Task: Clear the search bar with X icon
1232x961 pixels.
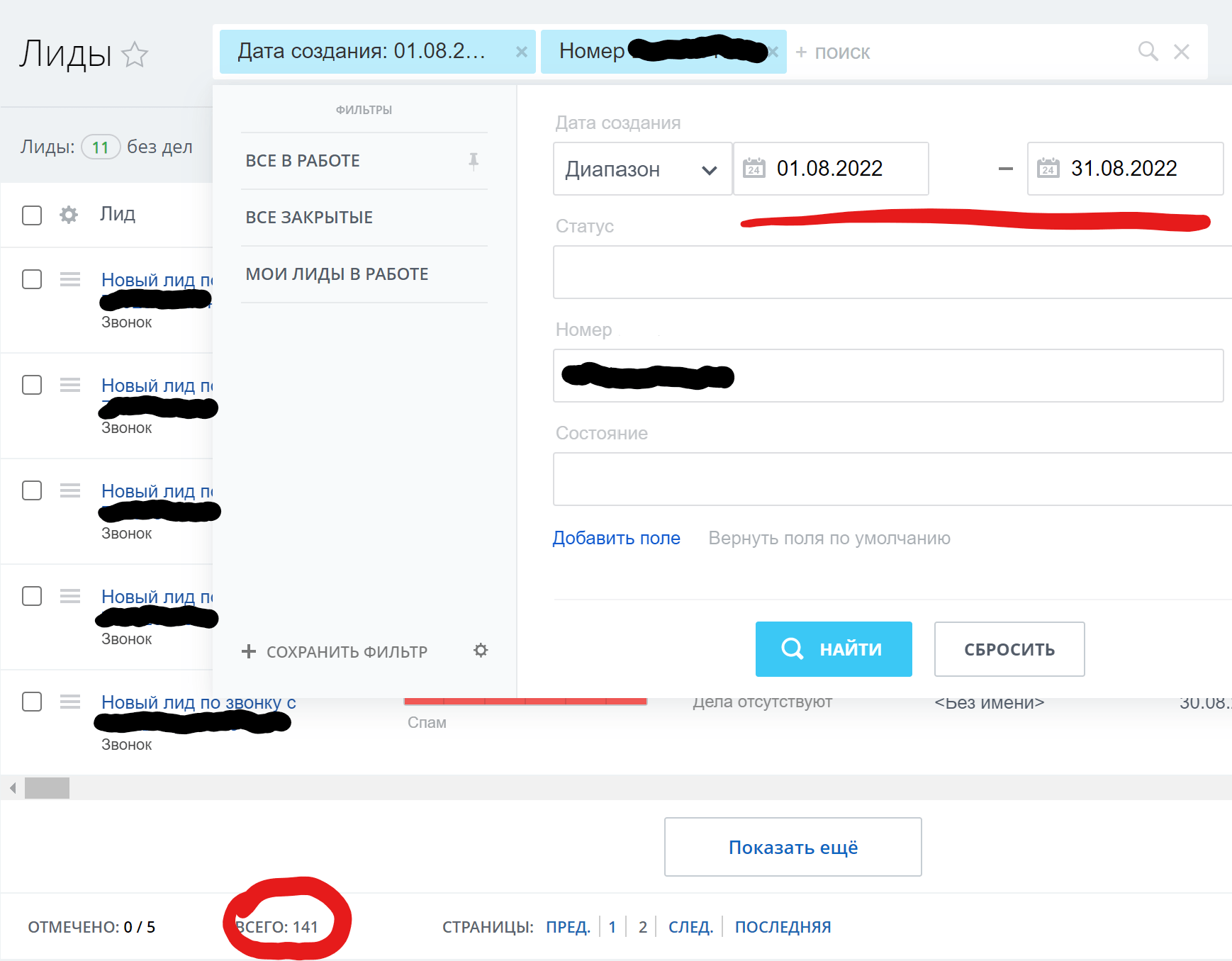Action: click(1181, 51)
